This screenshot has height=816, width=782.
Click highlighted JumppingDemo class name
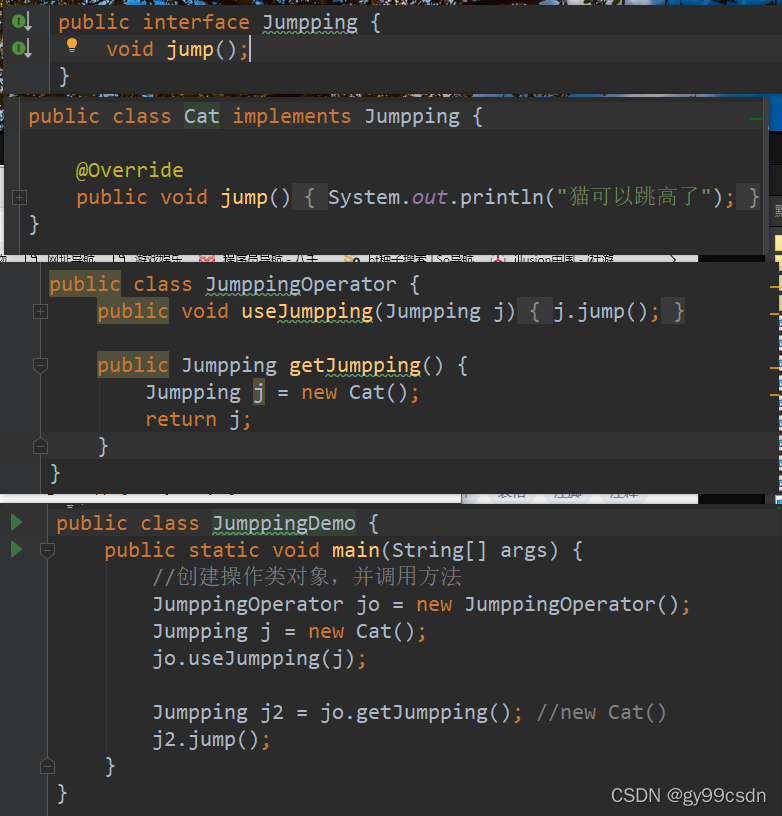[284, 523]
